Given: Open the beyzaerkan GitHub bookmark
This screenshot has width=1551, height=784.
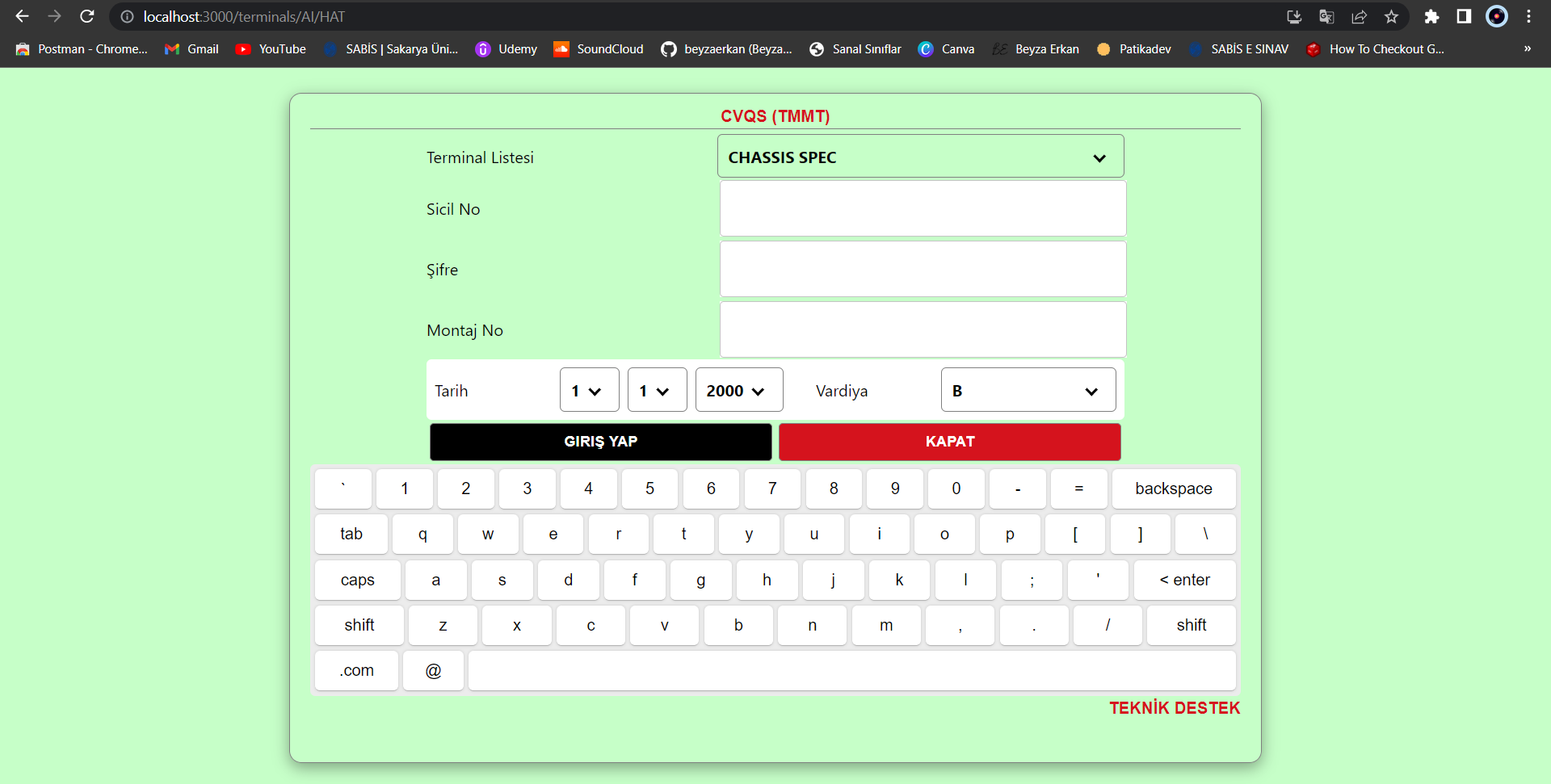Looking at the screenshot, I should tap(726, 49).
